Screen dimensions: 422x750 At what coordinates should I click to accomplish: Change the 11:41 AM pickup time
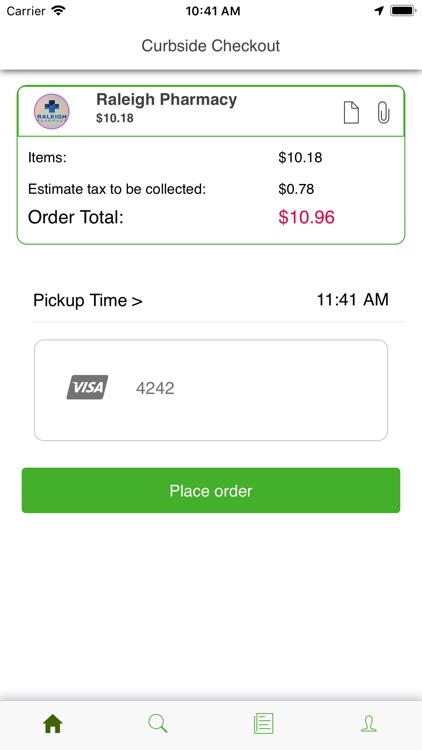click(x=353, y=299)
